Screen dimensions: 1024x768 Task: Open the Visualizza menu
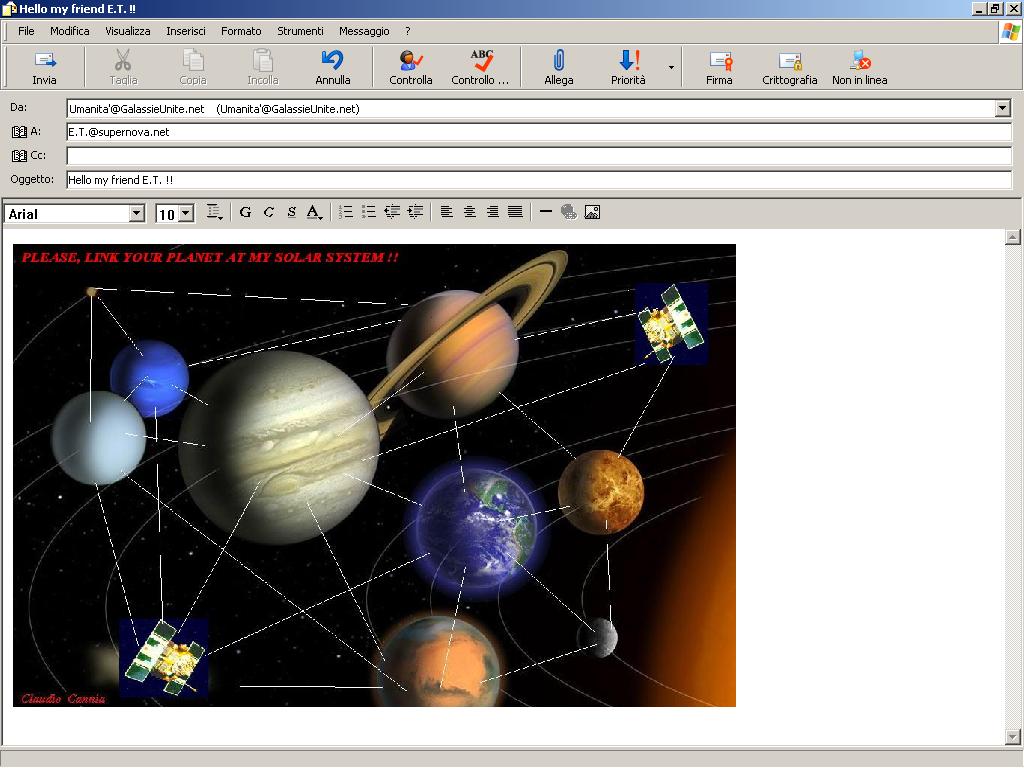point(128,31)
